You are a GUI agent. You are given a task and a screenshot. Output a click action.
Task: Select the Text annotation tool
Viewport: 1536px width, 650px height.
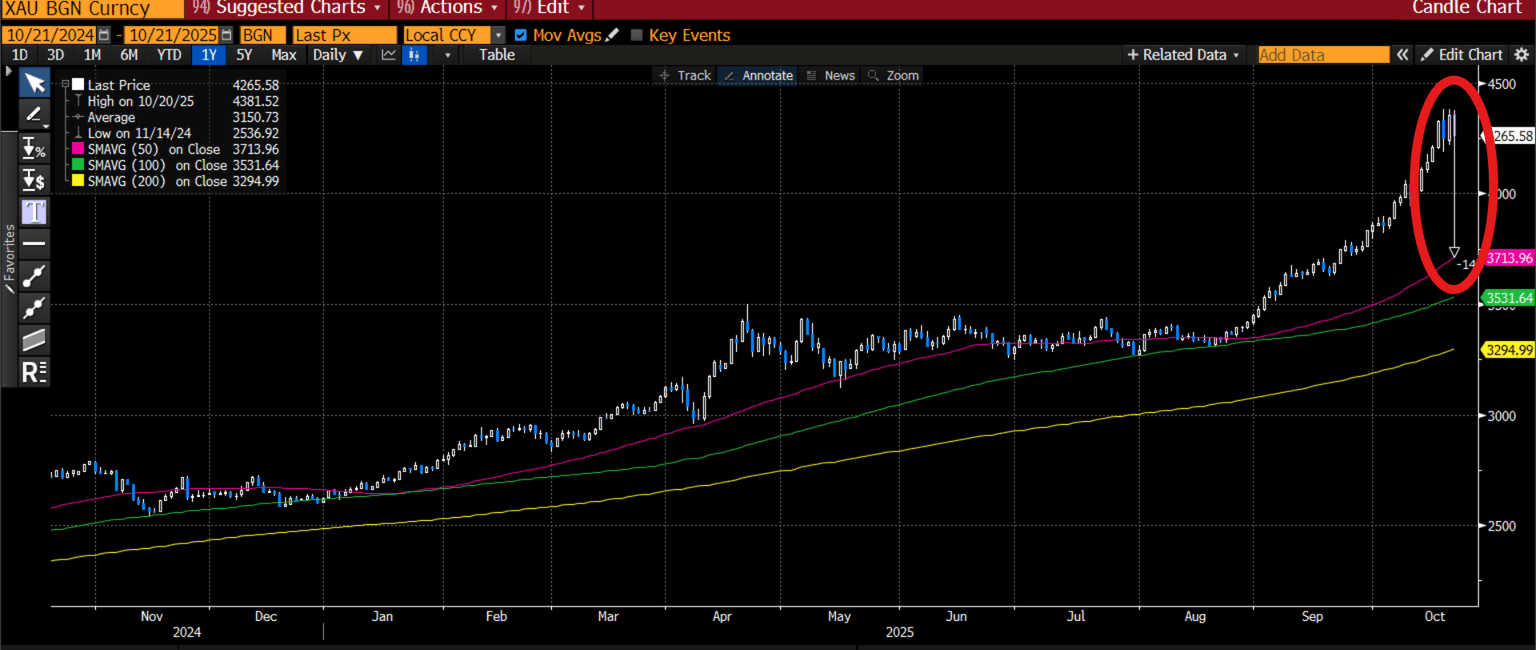[x=34, y=211]
